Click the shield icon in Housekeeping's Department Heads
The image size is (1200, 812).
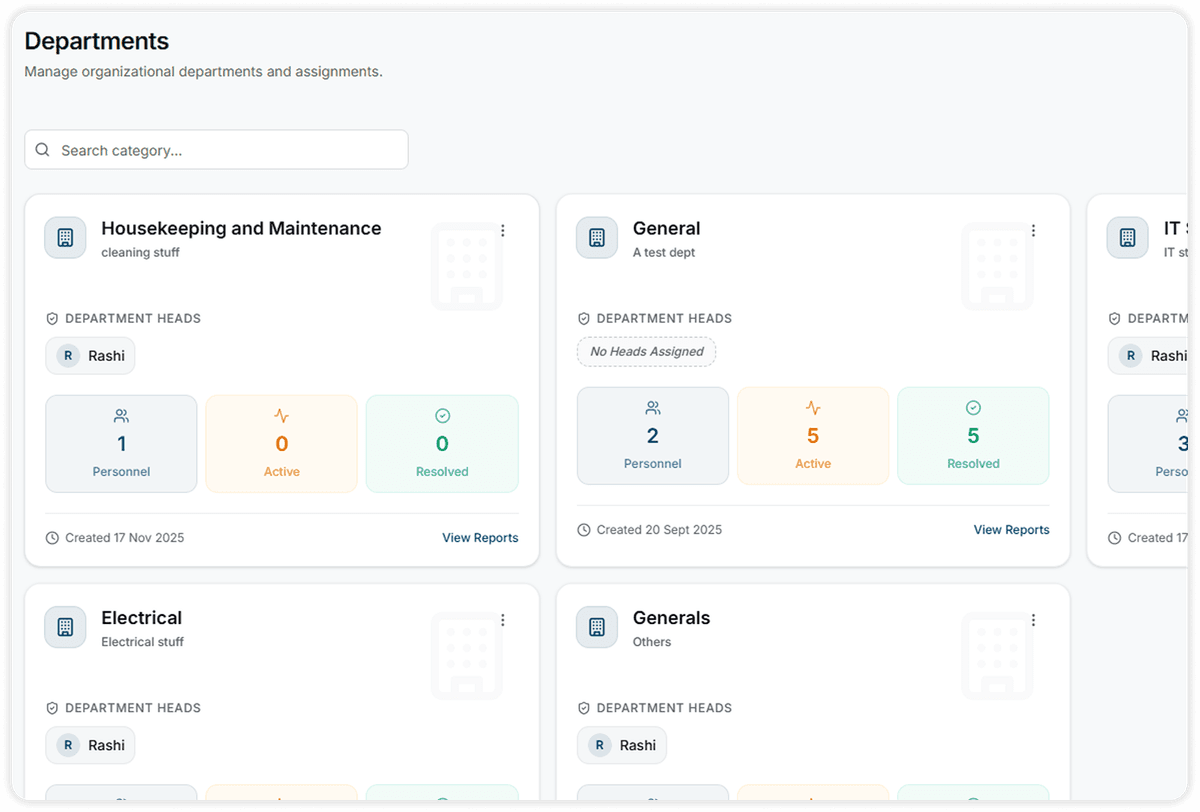(x=52, y=319)
